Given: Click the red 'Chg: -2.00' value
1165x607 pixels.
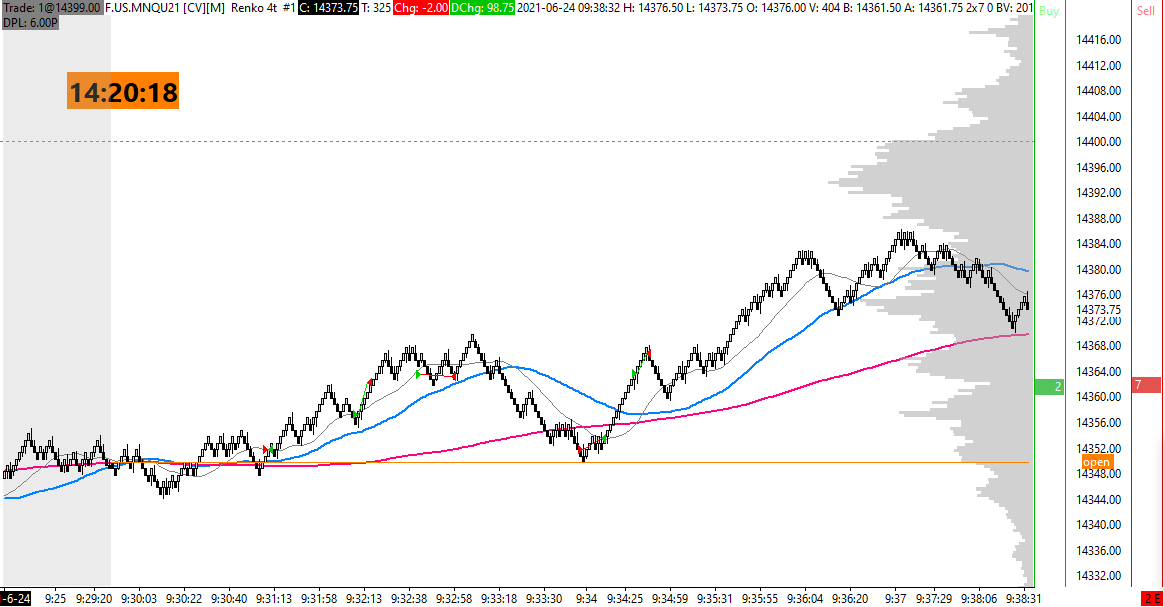Looking at the screenshot, I should [x=421, y=8].
